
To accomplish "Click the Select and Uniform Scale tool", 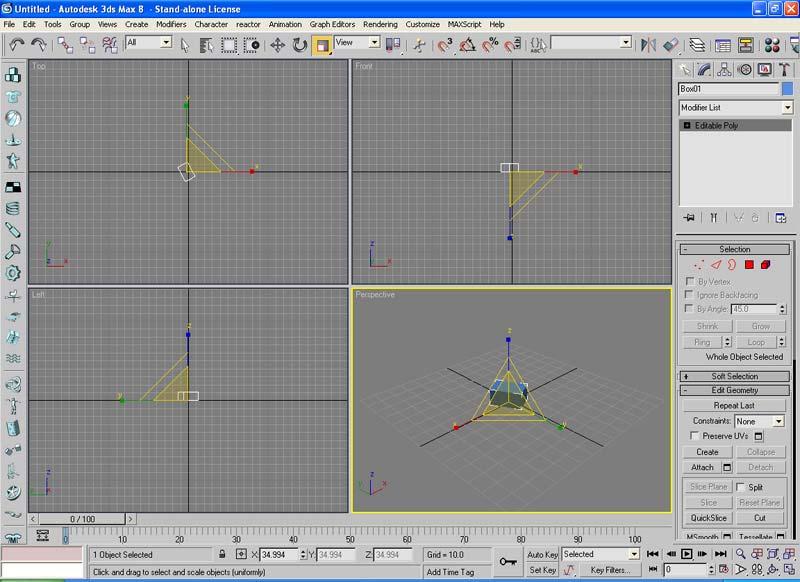I will [322, 45].
